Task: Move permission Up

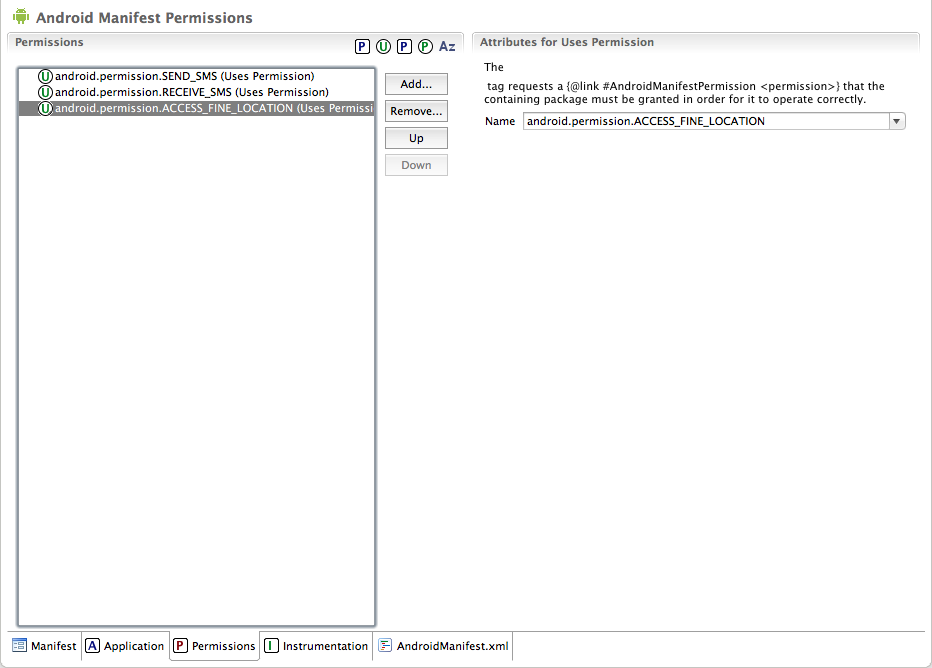Action: pyautogui.click(x=416, y=138)
